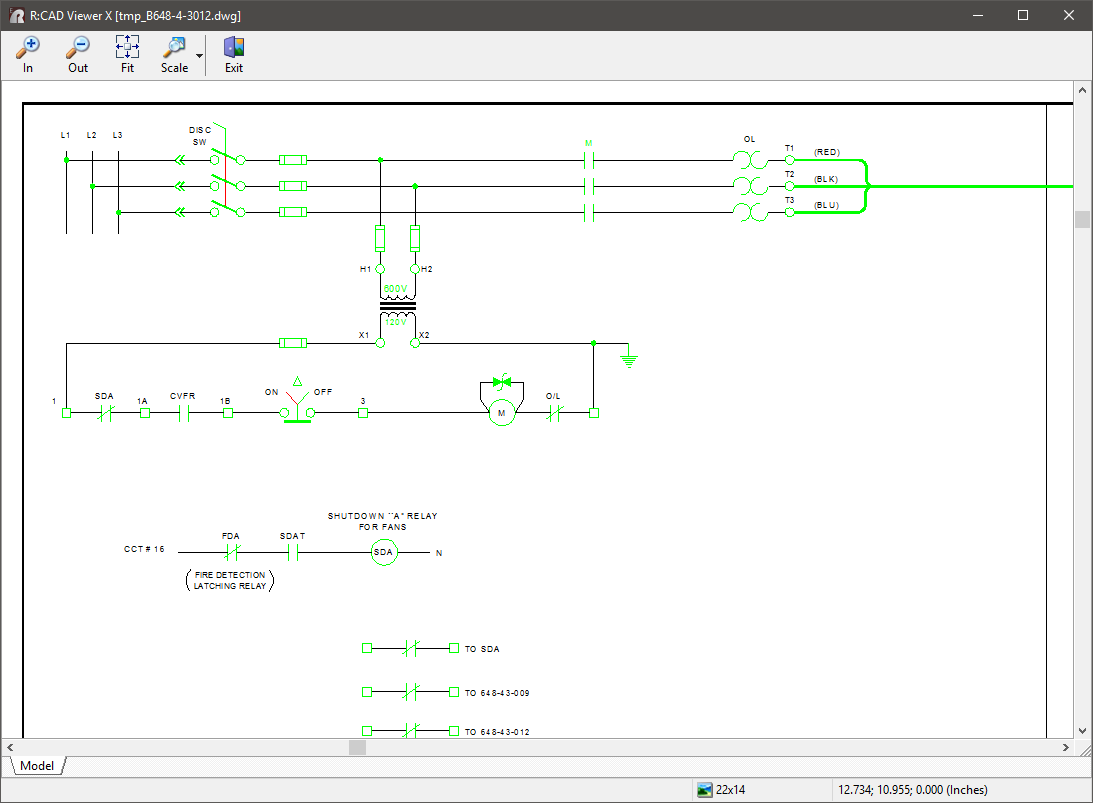Image resolution: width=1093 pixels, height=803 pixels.
Task: Click the SDA relay coil circle
Action: click(x=385, y=552)
